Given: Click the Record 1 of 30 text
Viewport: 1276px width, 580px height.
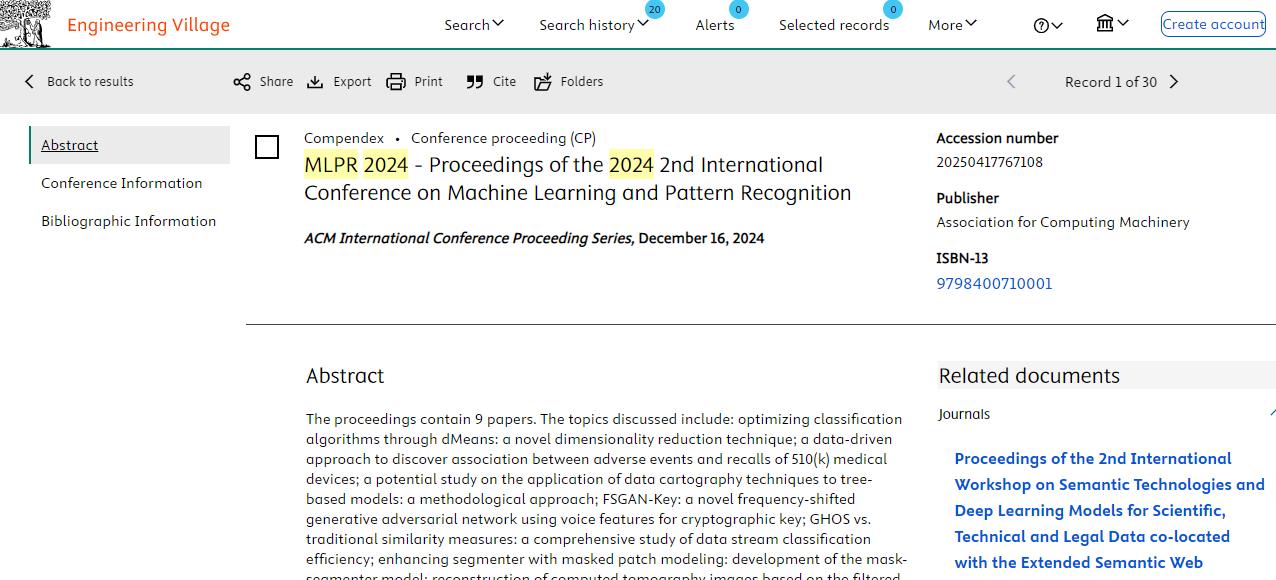Looking at the screenshot, I should point(1111,82).
